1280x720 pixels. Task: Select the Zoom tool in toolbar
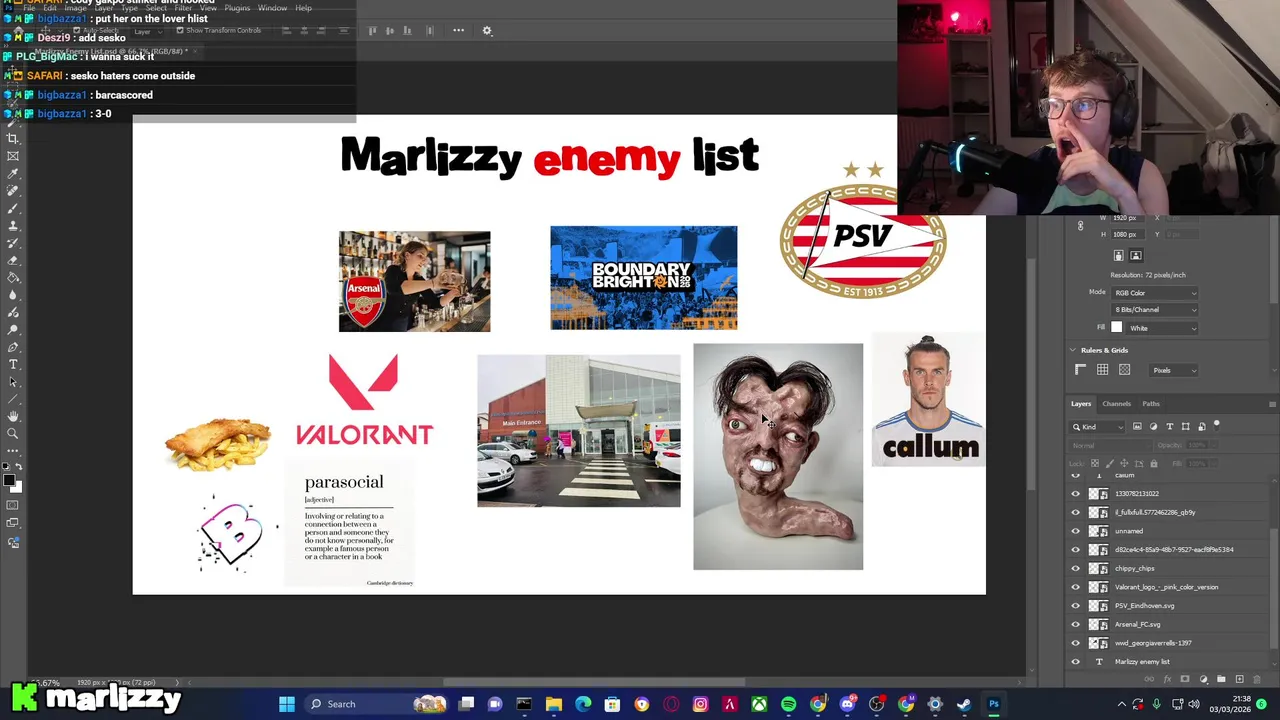[13, 434]
